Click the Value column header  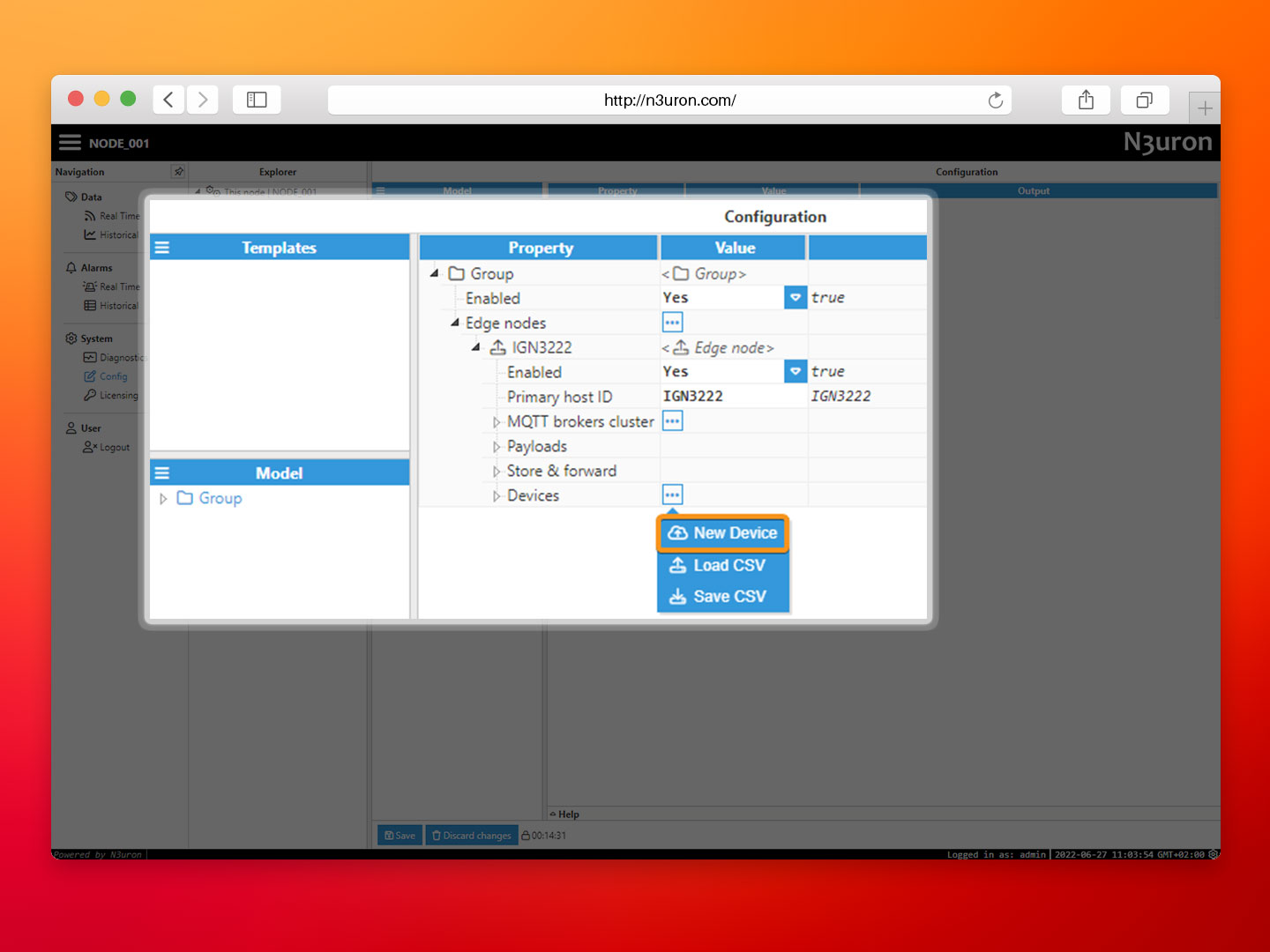tap(734, 249)
